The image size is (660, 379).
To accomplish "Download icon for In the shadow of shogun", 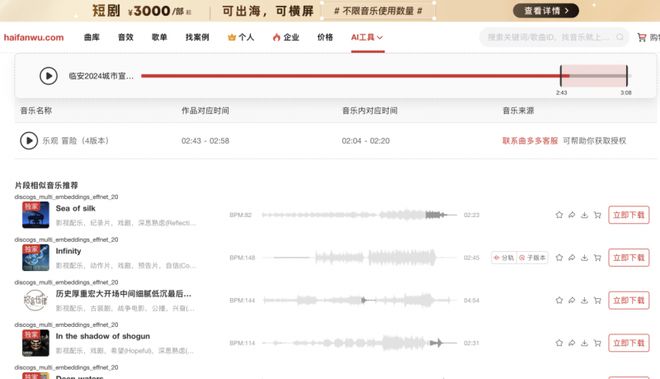I will click(x=584, y=343).
